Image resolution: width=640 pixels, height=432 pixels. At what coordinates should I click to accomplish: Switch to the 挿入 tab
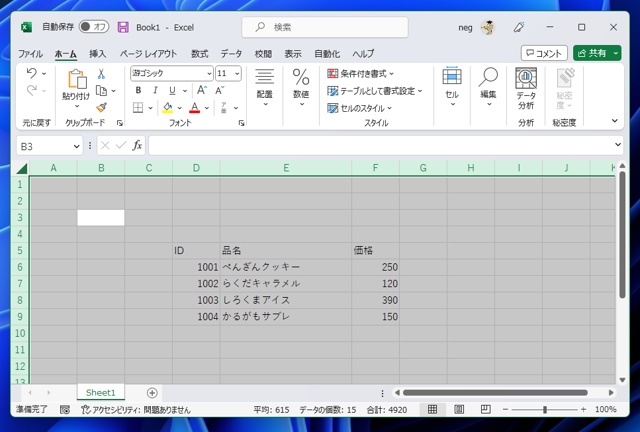point(98,53)
